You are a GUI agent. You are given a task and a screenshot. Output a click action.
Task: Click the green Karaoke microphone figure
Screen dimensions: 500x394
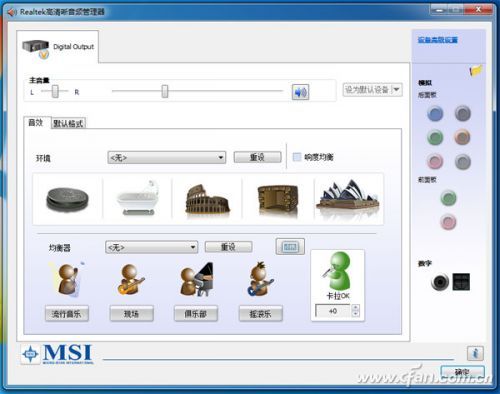pos(338,272)
